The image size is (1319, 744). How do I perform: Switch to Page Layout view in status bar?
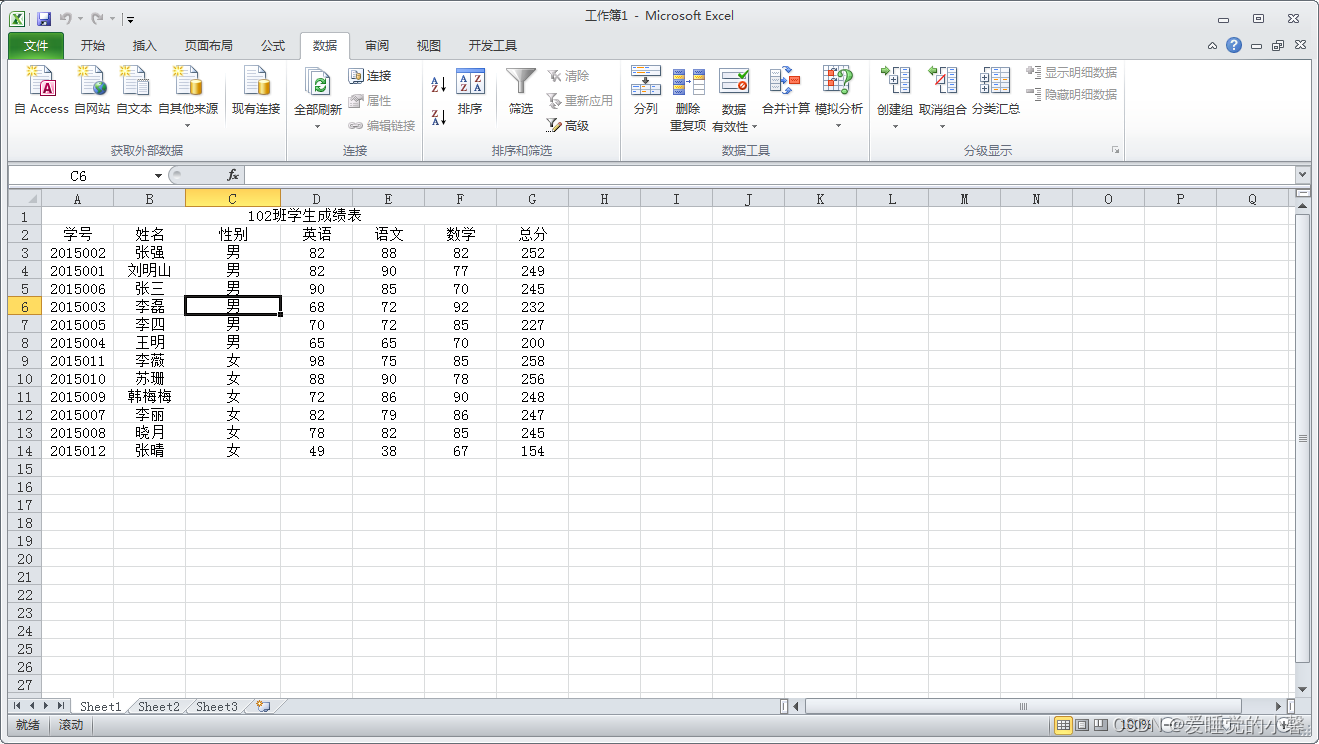[1082, 725]
